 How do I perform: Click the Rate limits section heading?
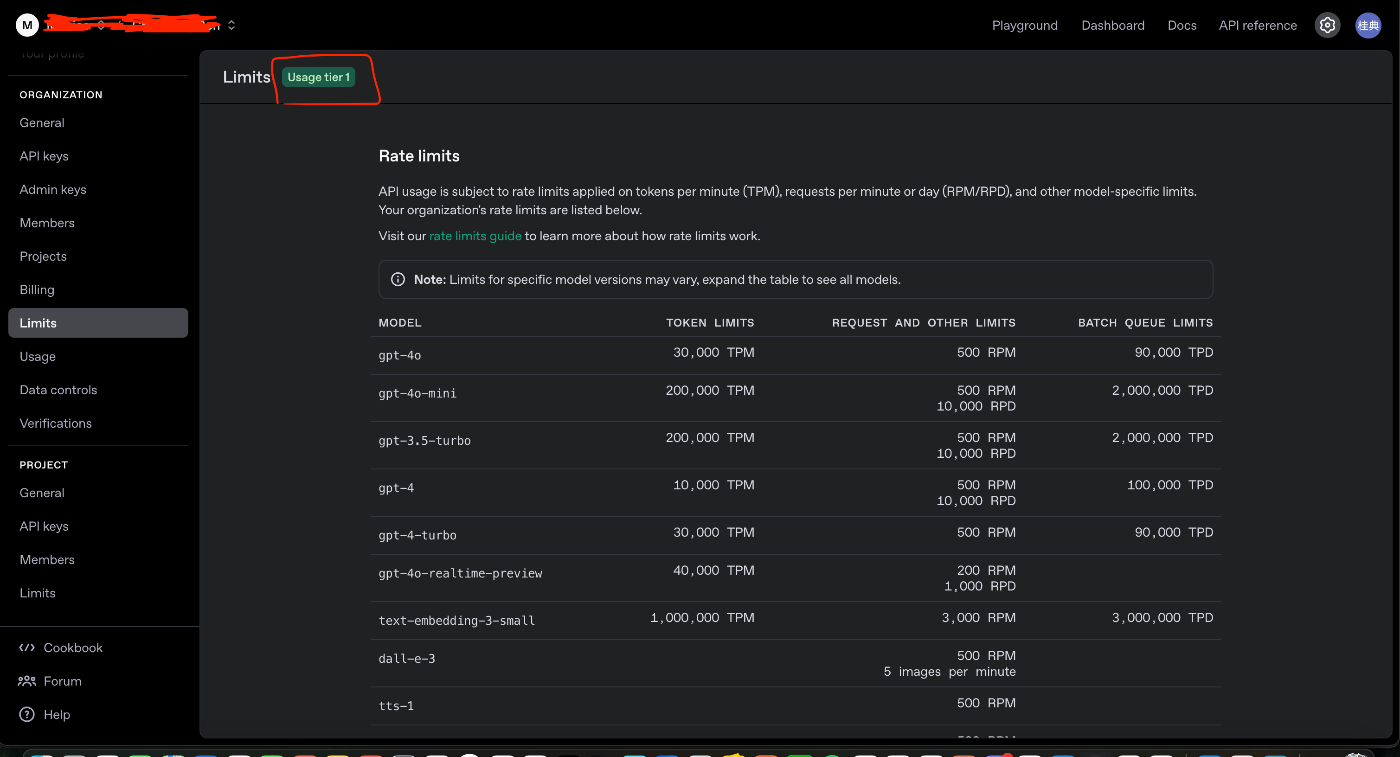click(x=419, y=156)
